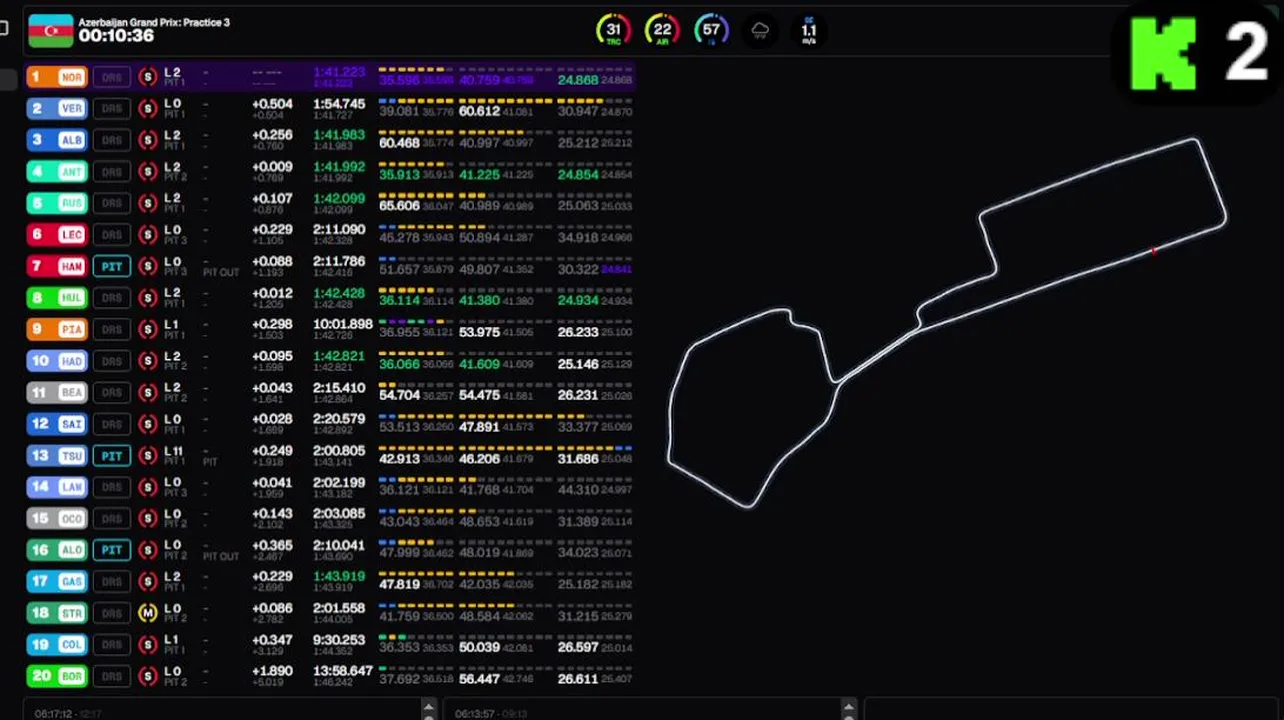
Task: Click TSU lap count L 11
Action: click(x=174, y=451)
